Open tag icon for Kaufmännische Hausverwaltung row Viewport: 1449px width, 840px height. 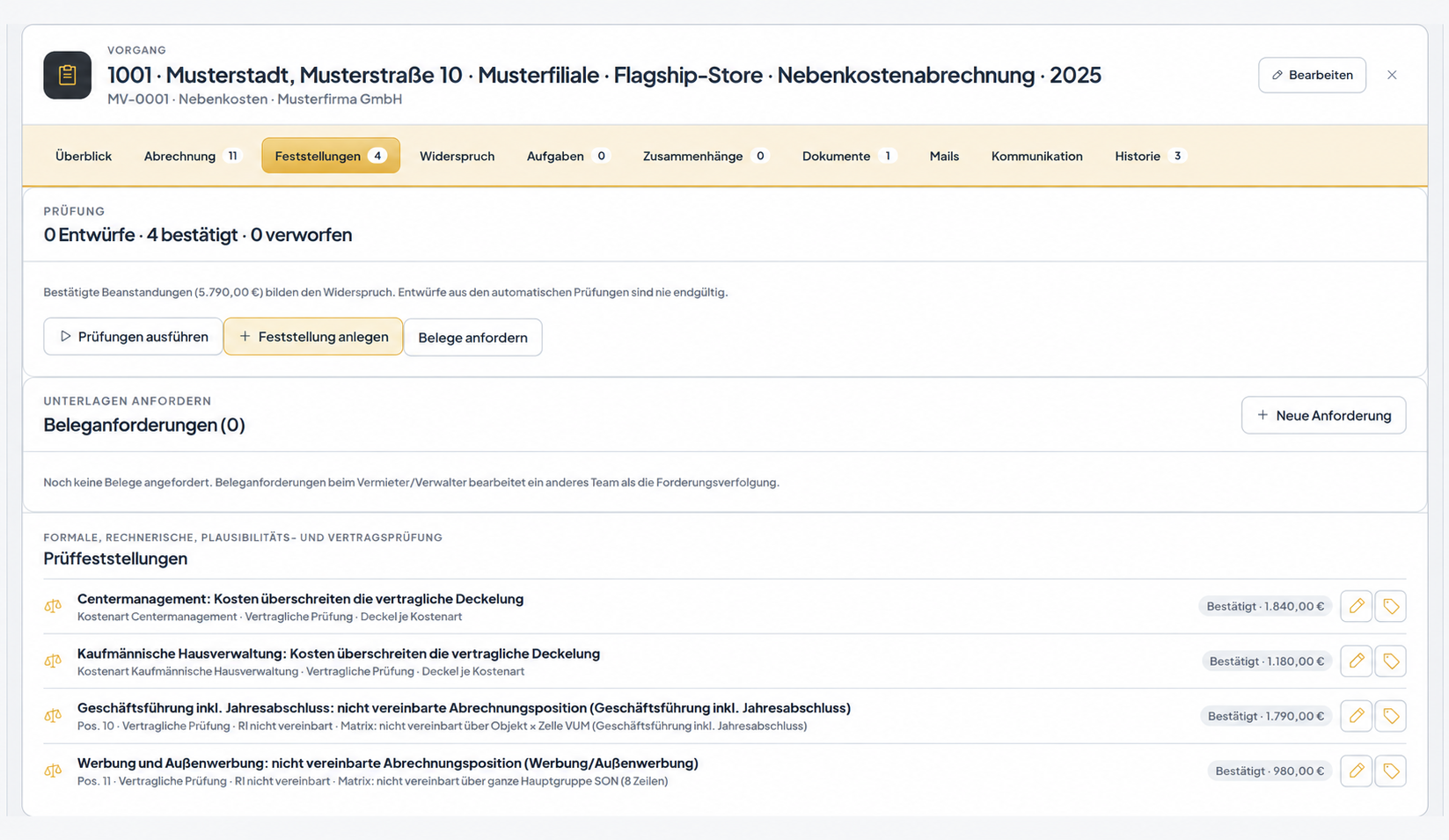[1391, 661]
